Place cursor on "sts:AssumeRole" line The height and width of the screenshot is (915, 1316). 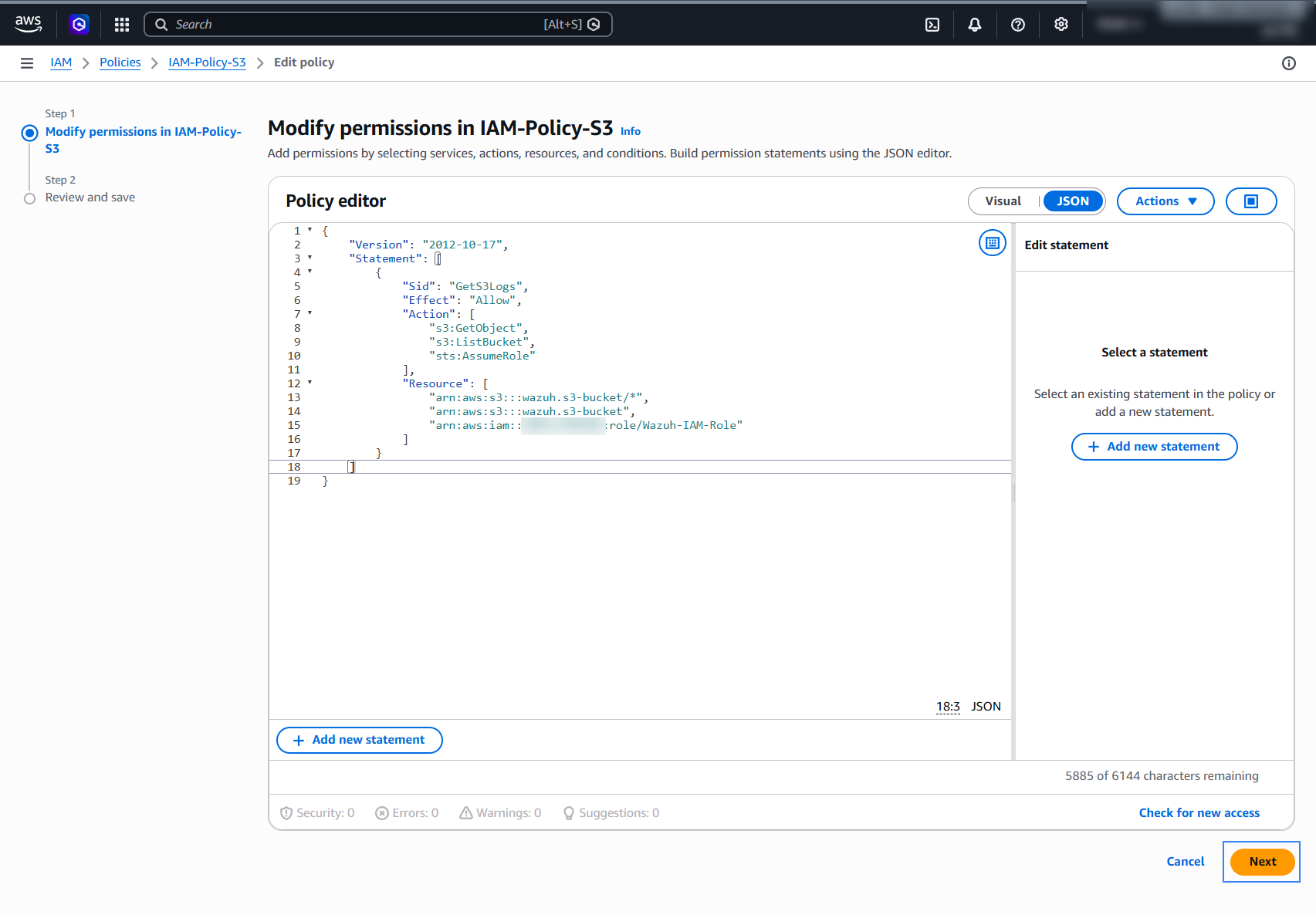coord(482,356)
